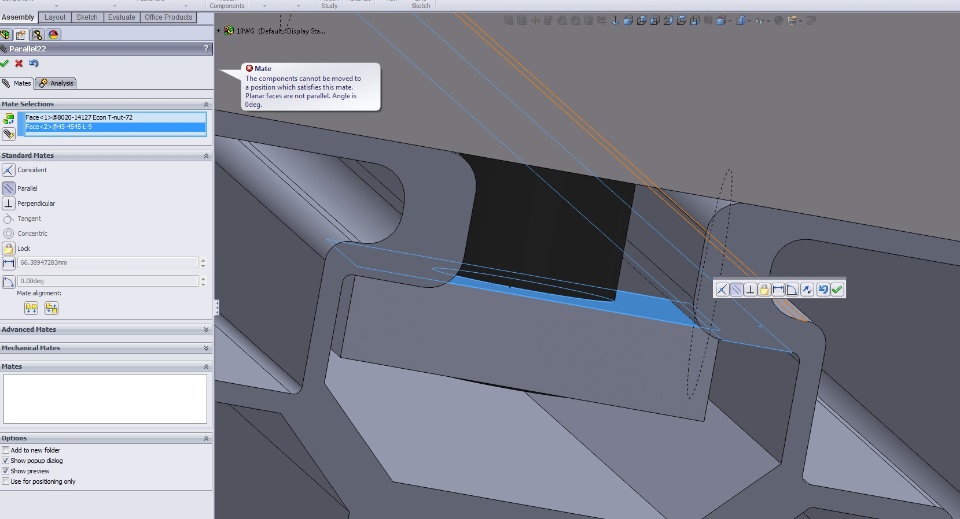Choose Coincident in the floating mate toolbar
960x519 pixels.
click(722, 289)
